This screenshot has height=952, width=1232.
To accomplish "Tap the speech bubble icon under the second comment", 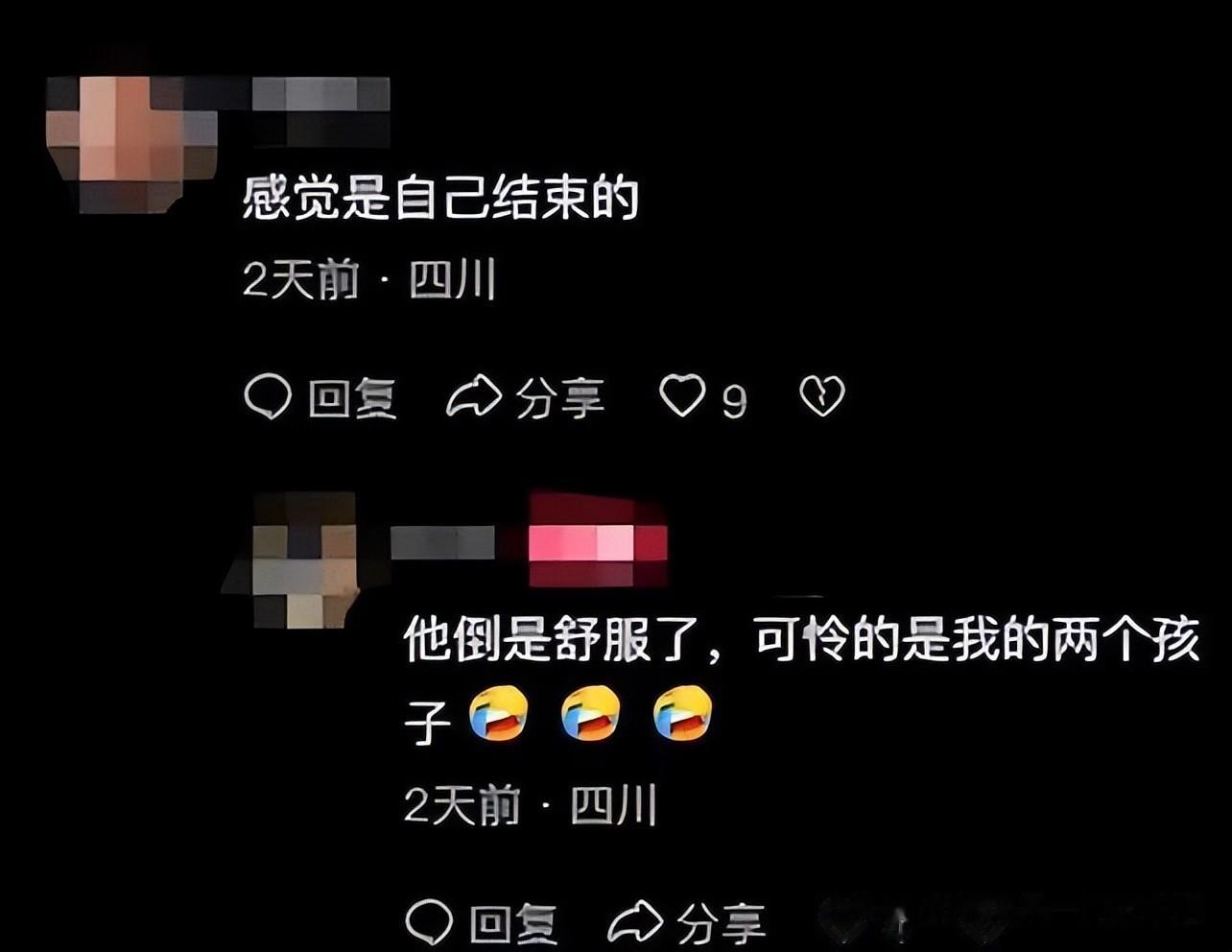I will tap(429, 922).
